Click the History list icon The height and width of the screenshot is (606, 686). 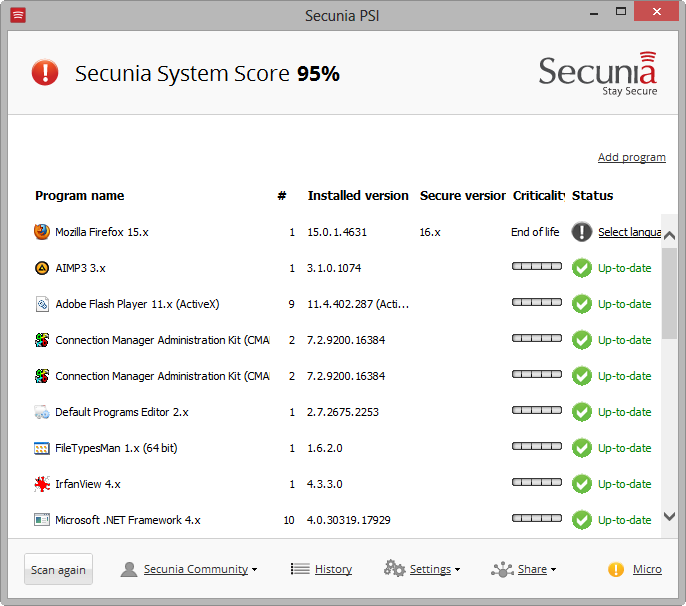click(x=300, y=569)
